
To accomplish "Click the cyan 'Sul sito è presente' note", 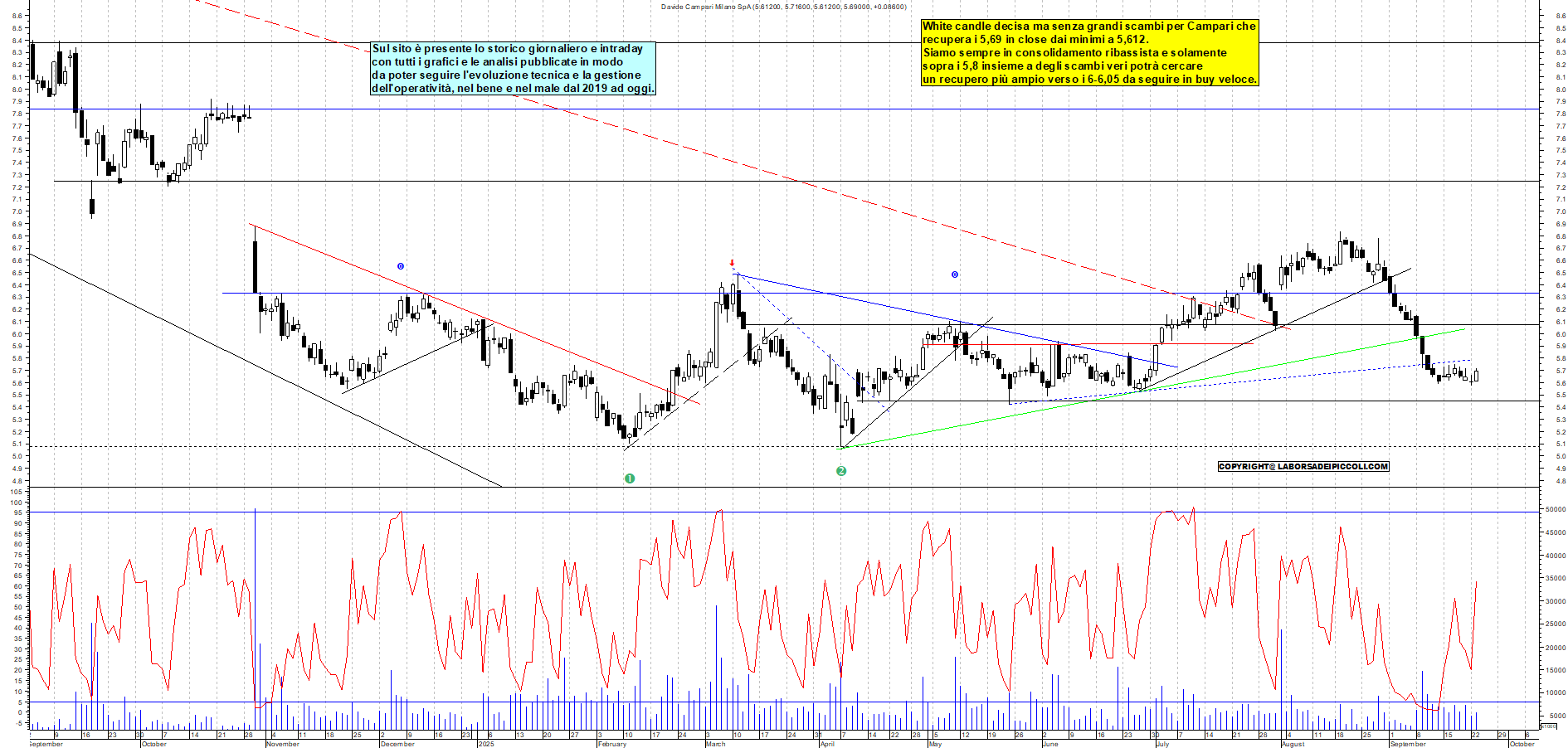I will click(513, 69).
